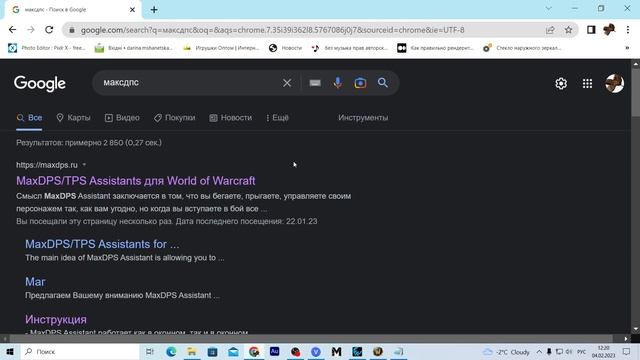Open the browser side panel
640x360 pixels.
591,30
